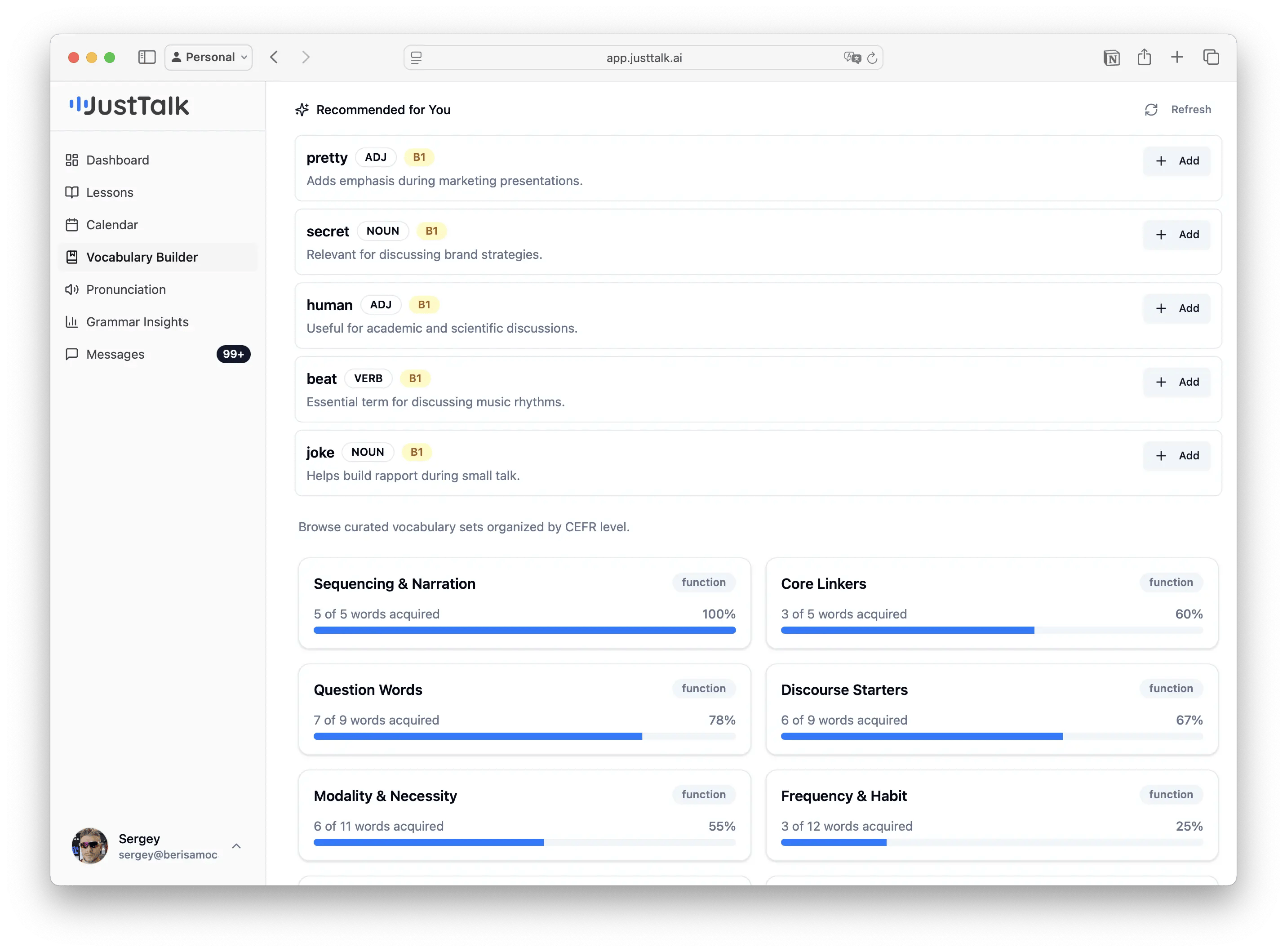Select Vocabulary Builder in sidebar
This screenshot has width=1287, height=952.
coord(158,257)
